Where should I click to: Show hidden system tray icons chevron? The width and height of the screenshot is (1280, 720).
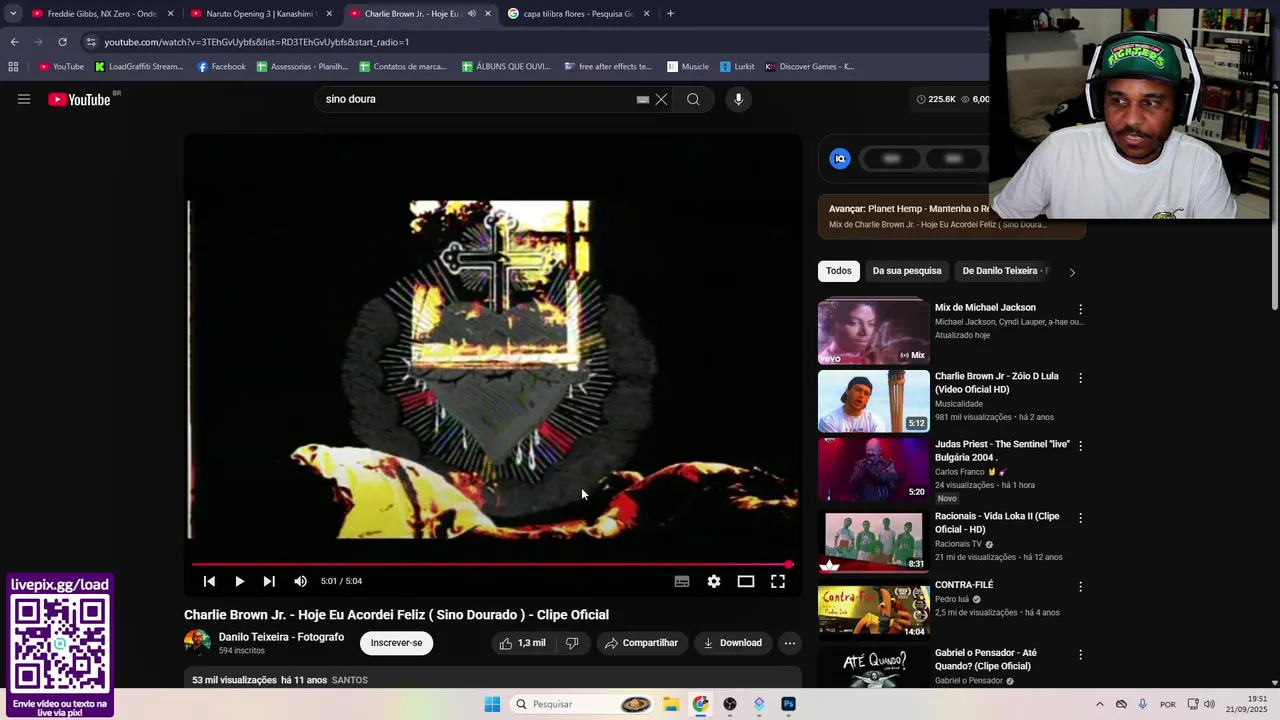(1099, 704)
